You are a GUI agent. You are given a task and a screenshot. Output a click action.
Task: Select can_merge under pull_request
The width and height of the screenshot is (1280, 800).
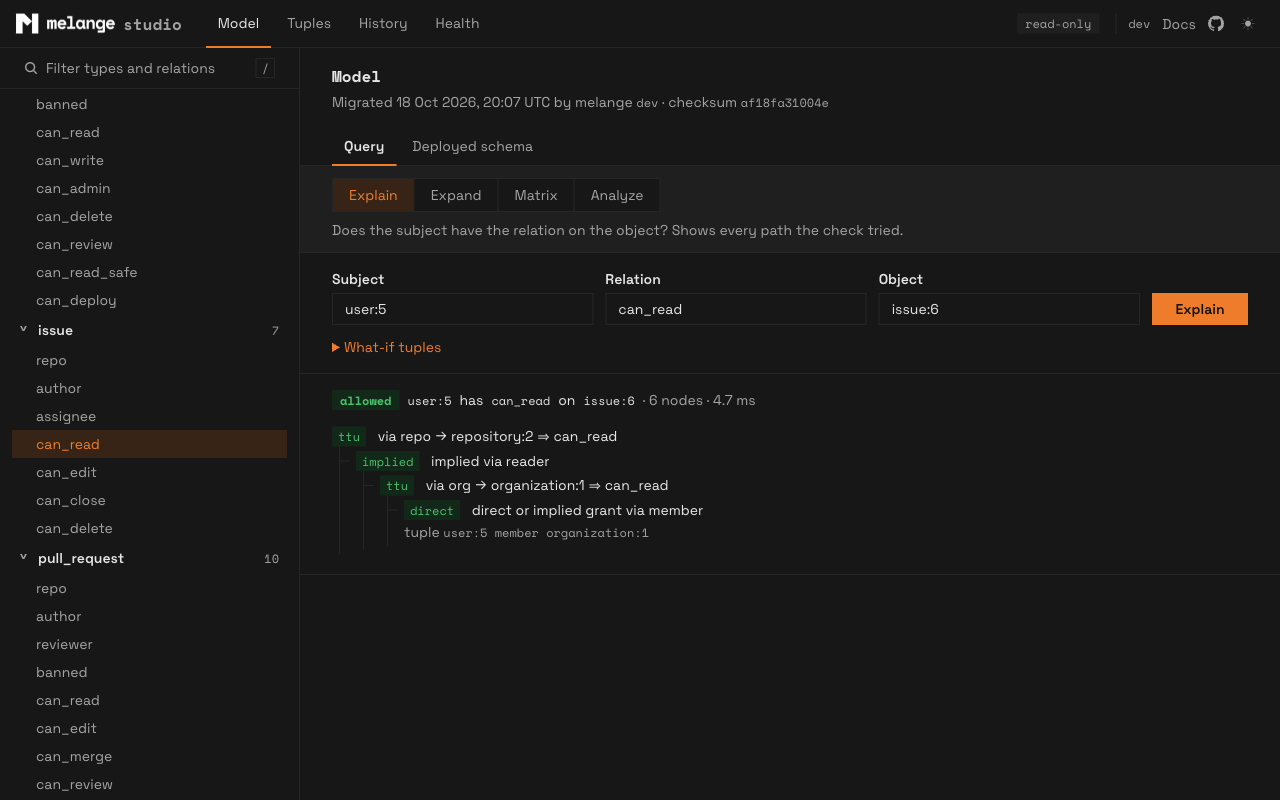(149, 756)
